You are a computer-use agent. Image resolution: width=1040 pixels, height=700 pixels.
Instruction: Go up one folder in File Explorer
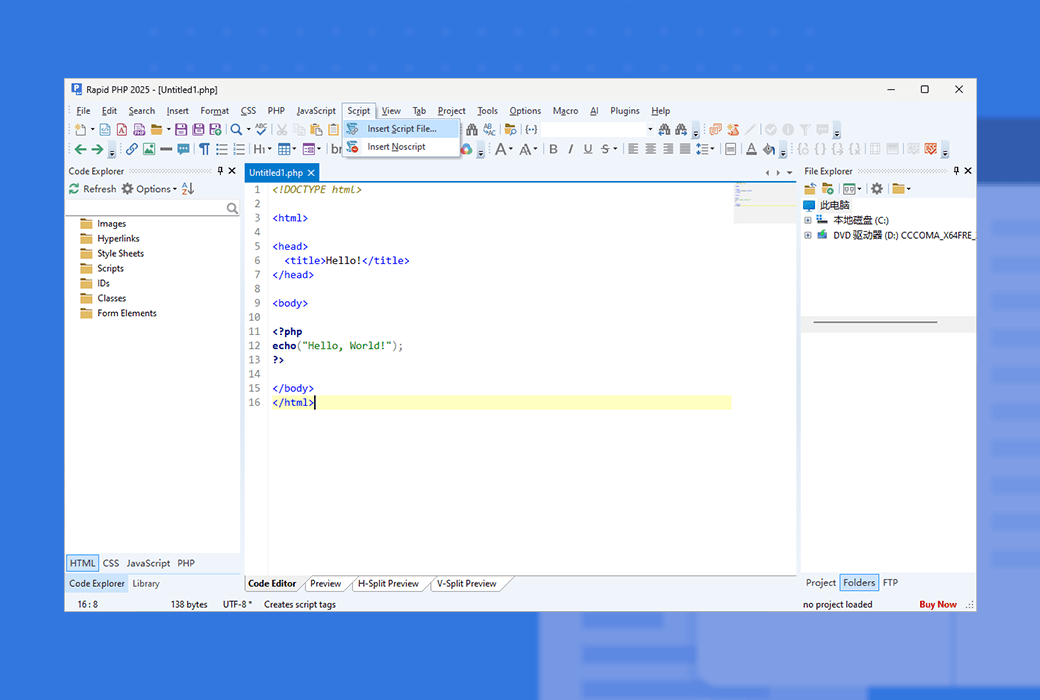pyautogui.click(x=810, y=189)
